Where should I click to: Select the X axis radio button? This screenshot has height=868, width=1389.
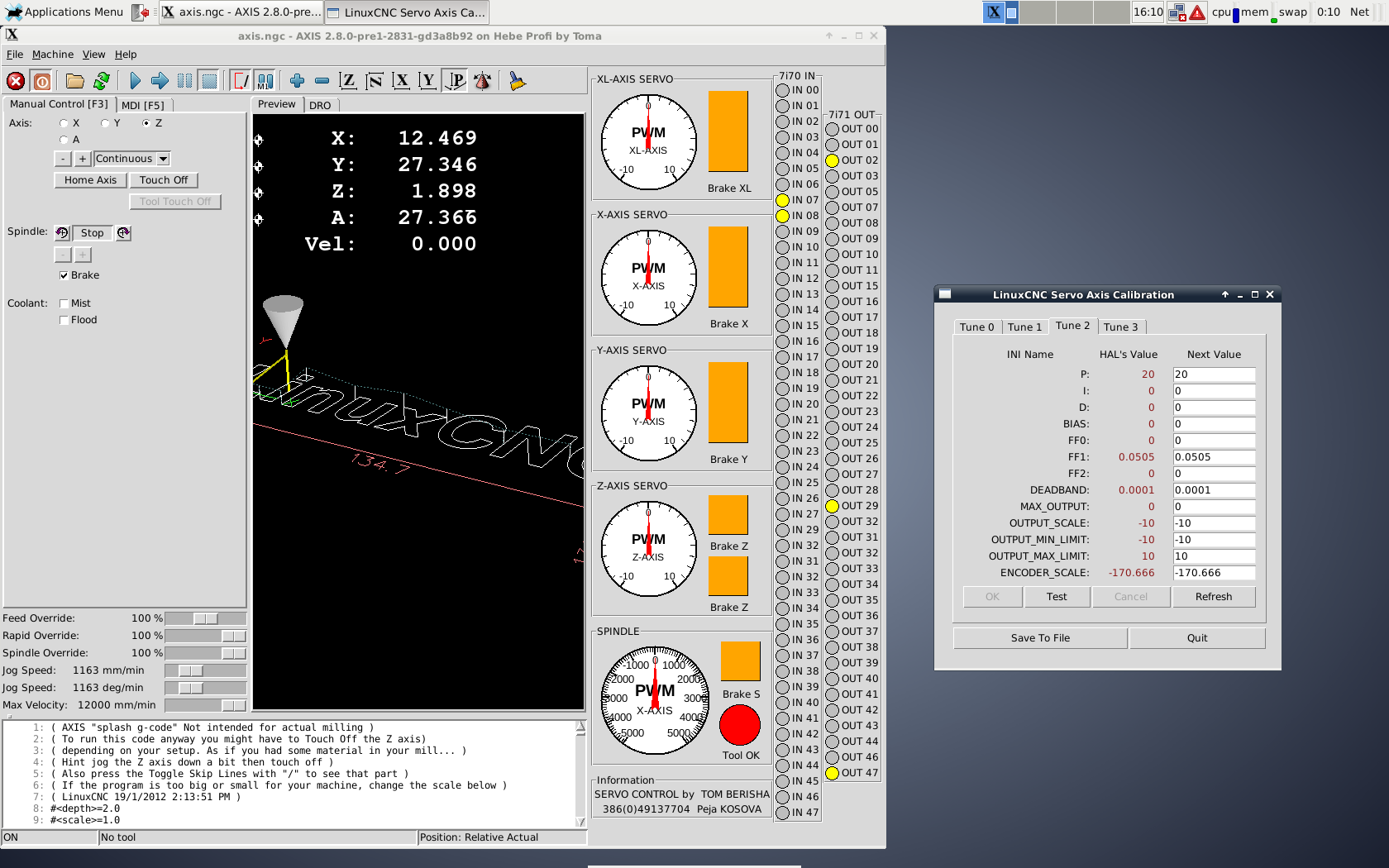tap(64, 123)
